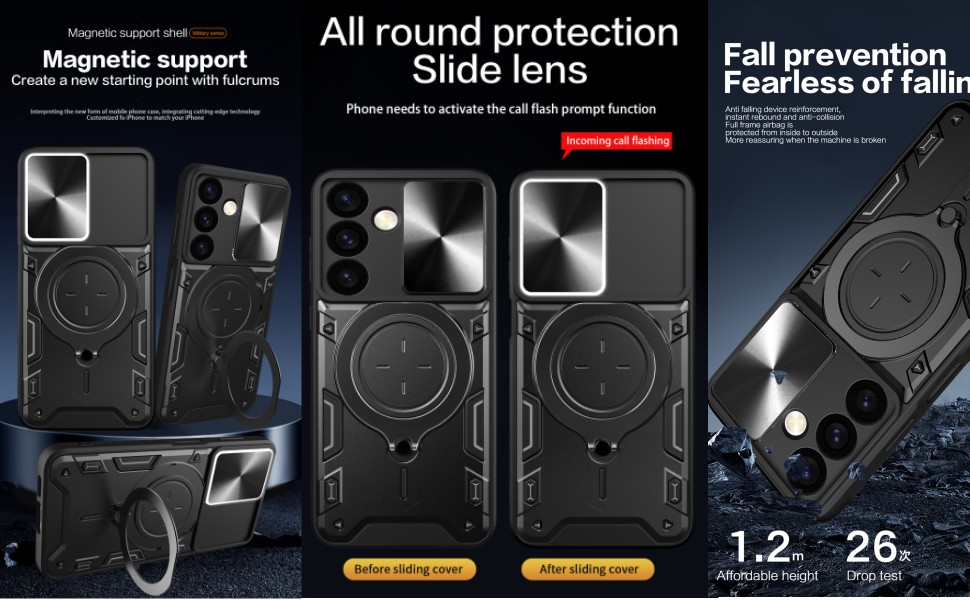
Task: Click the 'Magnetic support' heading
Action: coord(145,59)
